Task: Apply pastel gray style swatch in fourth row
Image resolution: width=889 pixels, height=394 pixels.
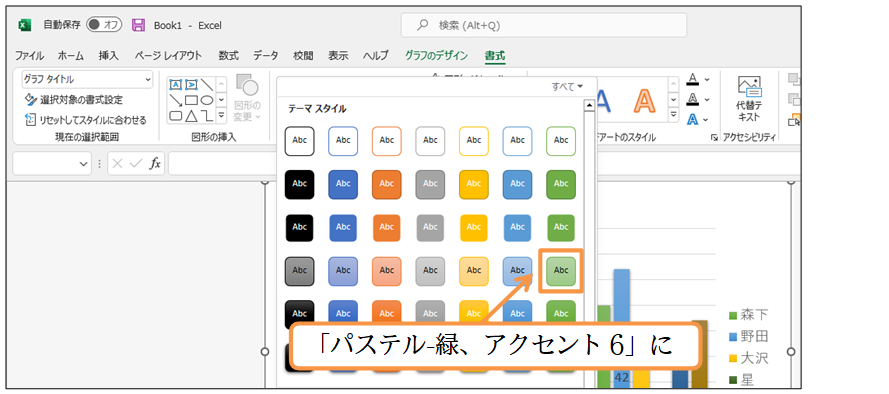Action: [x=430, y=271]
